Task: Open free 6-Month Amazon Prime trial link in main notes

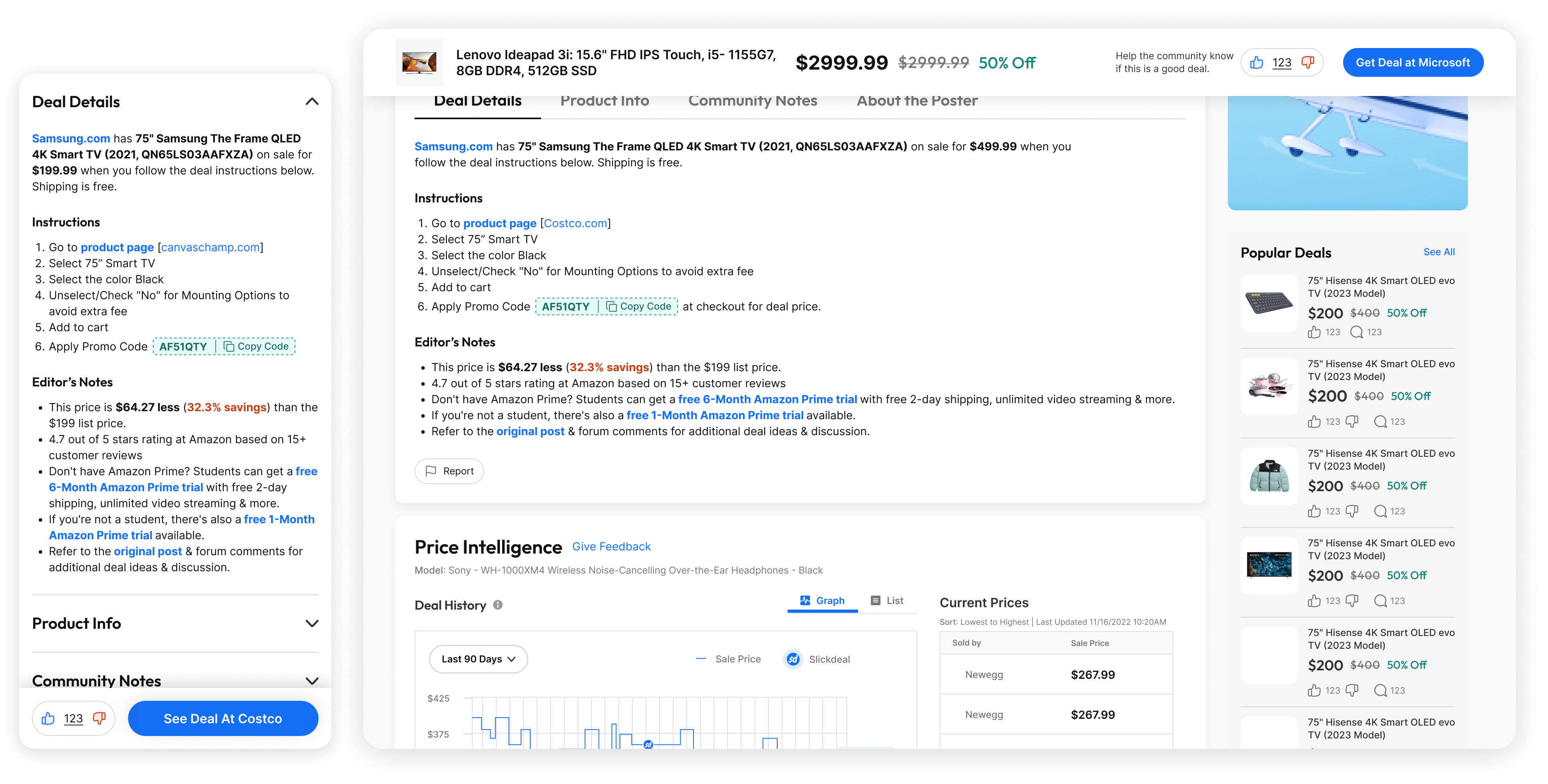Action: (767, 400)
